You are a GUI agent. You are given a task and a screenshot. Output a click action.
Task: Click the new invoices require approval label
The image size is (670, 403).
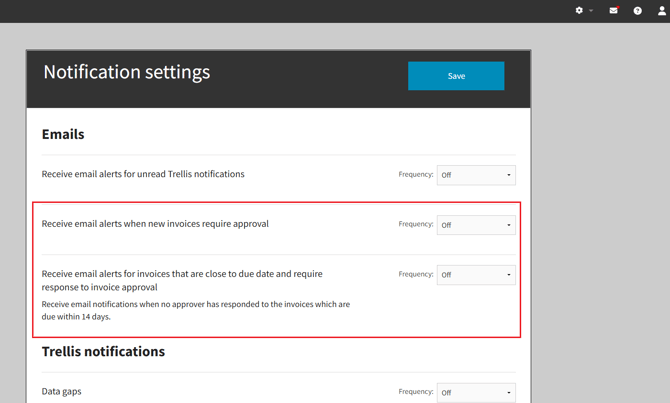[155, 224]
